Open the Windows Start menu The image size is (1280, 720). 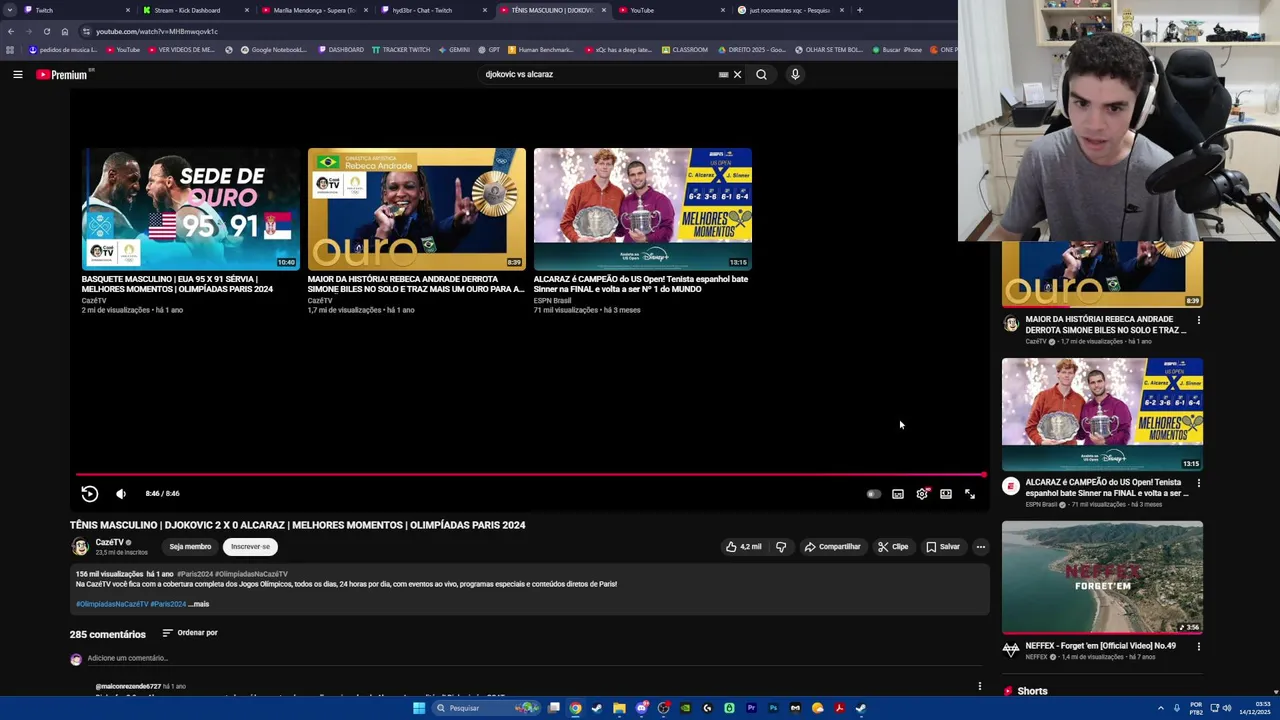point(419,708)
